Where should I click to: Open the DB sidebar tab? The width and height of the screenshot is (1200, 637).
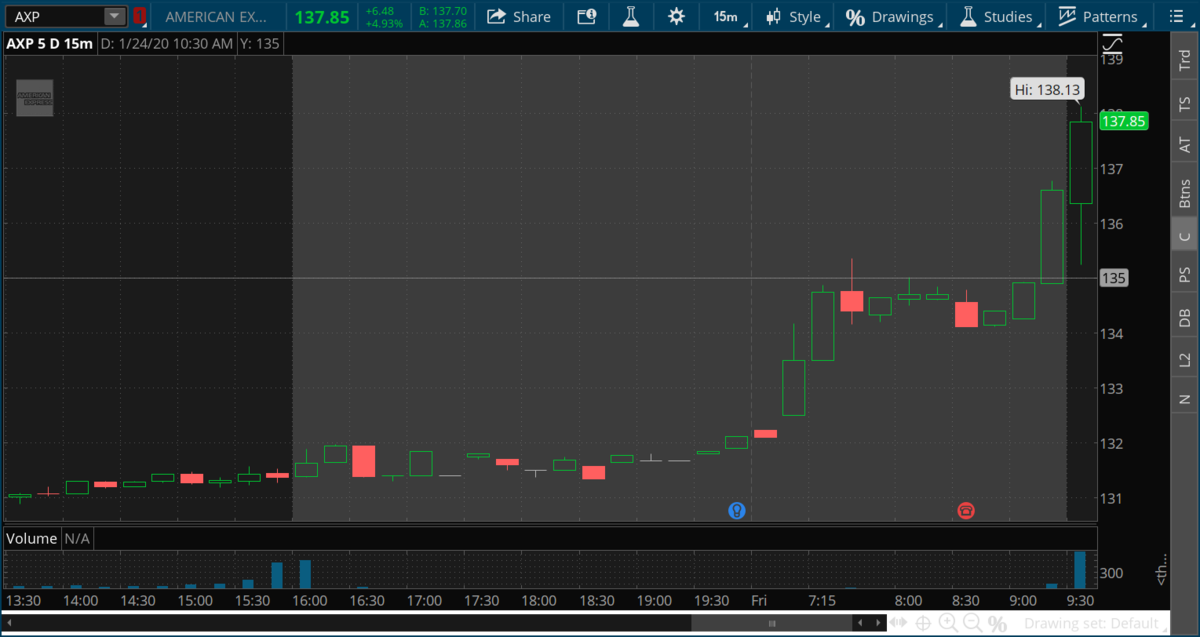(1185, 317)
